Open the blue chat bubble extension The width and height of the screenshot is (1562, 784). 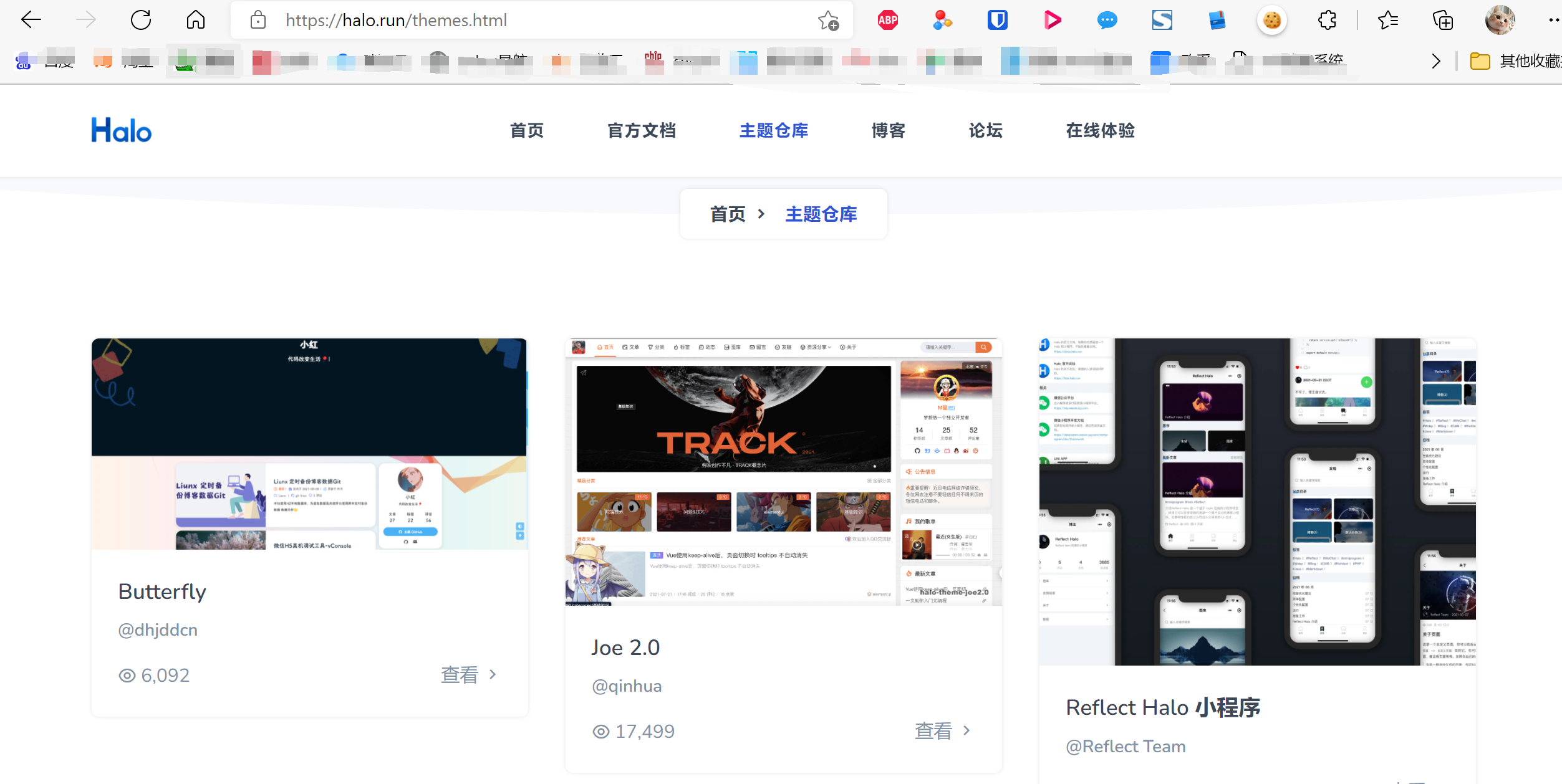[x=1107, y=21]
